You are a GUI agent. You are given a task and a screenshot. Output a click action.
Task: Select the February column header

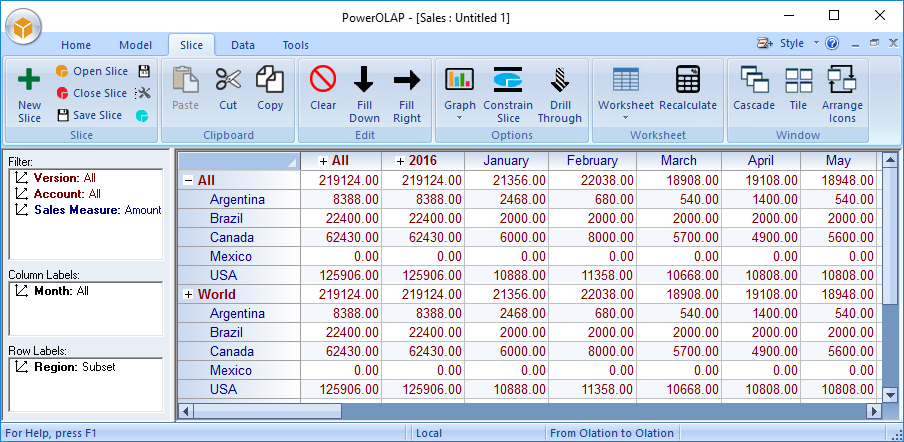pyautogui.click(x=592, y=161)
